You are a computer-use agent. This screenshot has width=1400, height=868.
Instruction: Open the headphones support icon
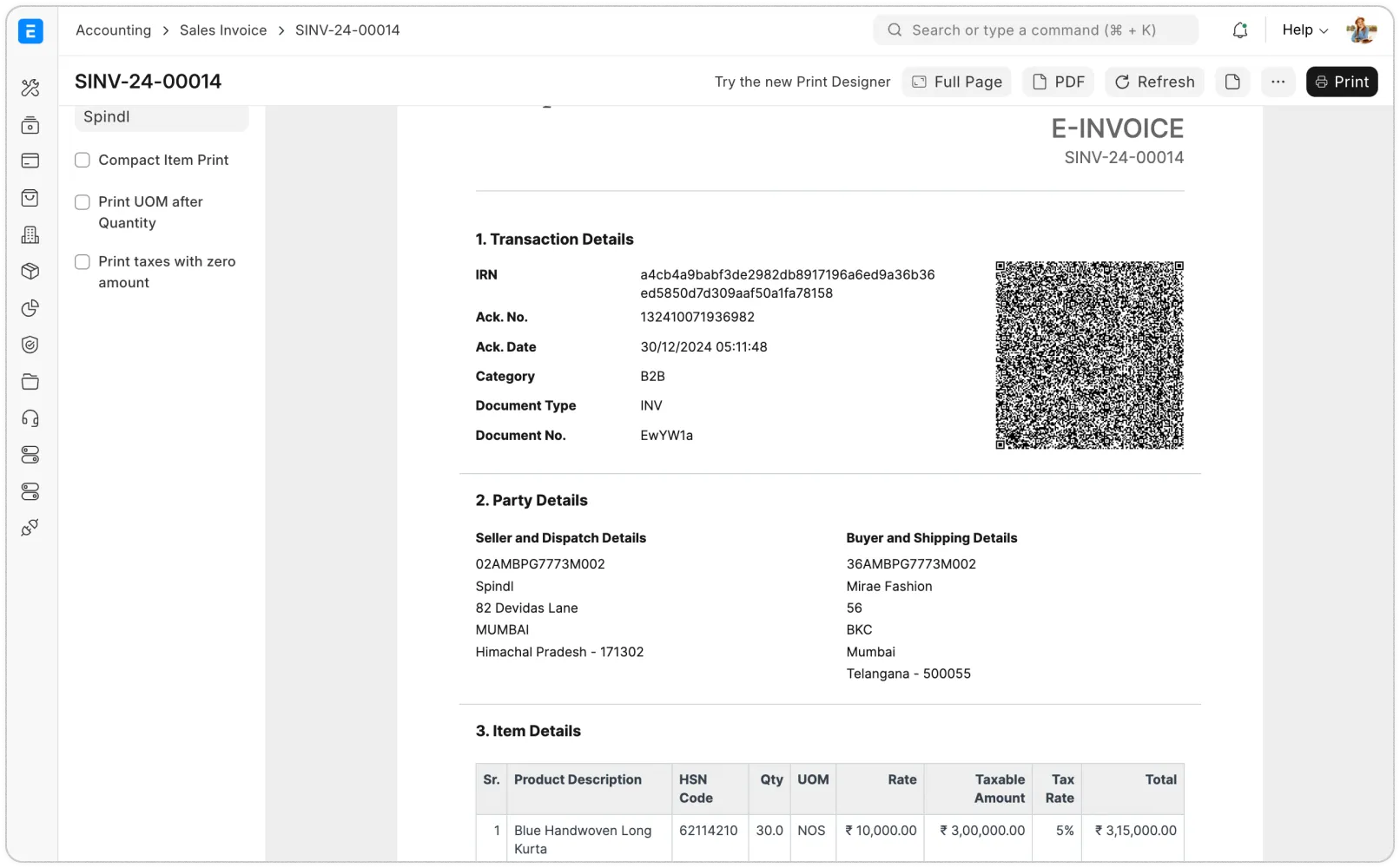coord(30,418)
